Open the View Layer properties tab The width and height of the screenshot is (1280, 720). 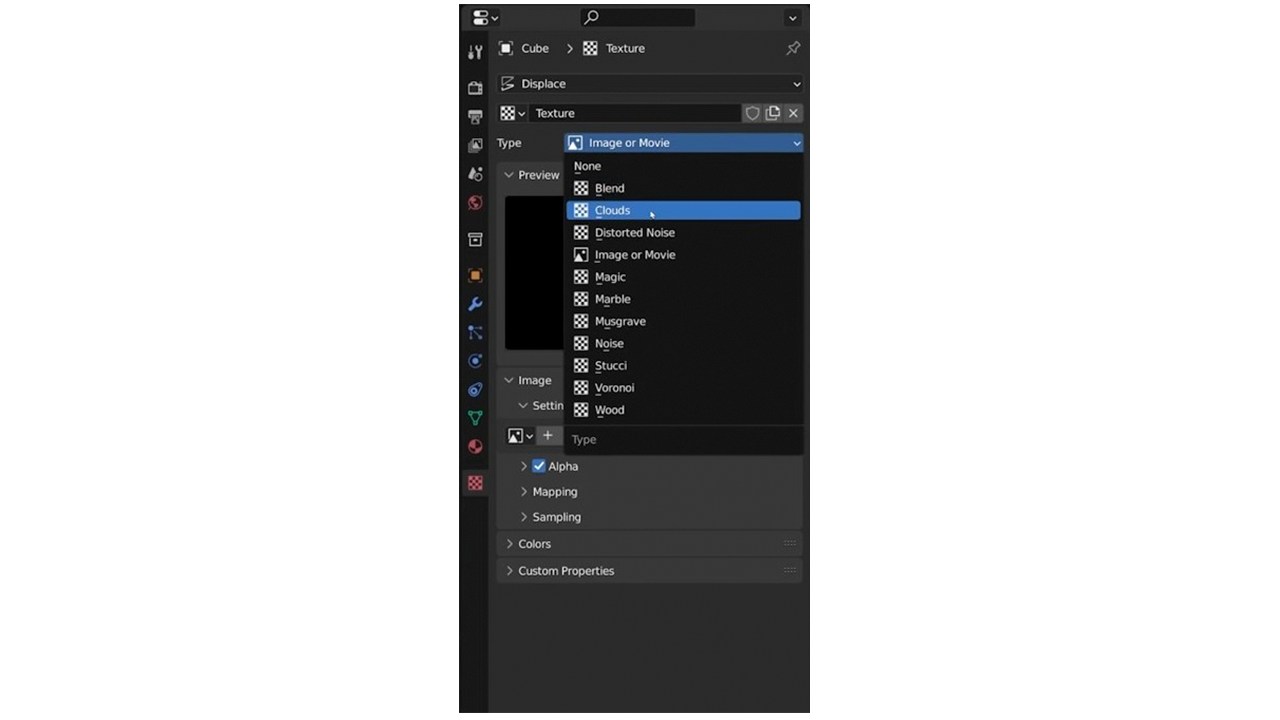[x=475, y=146]
